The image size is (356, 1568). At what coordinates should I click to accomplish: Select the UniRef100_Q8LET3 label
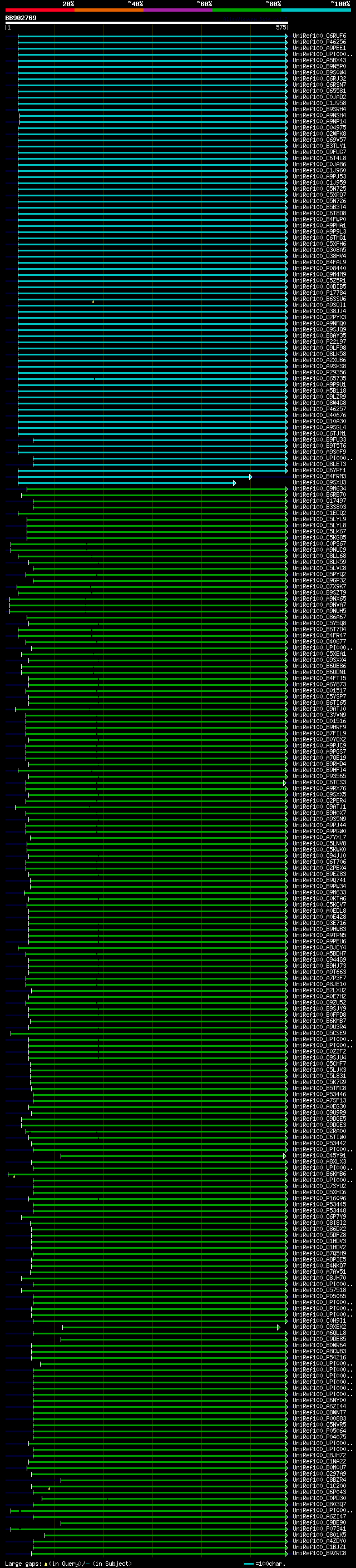pos(319,464)
